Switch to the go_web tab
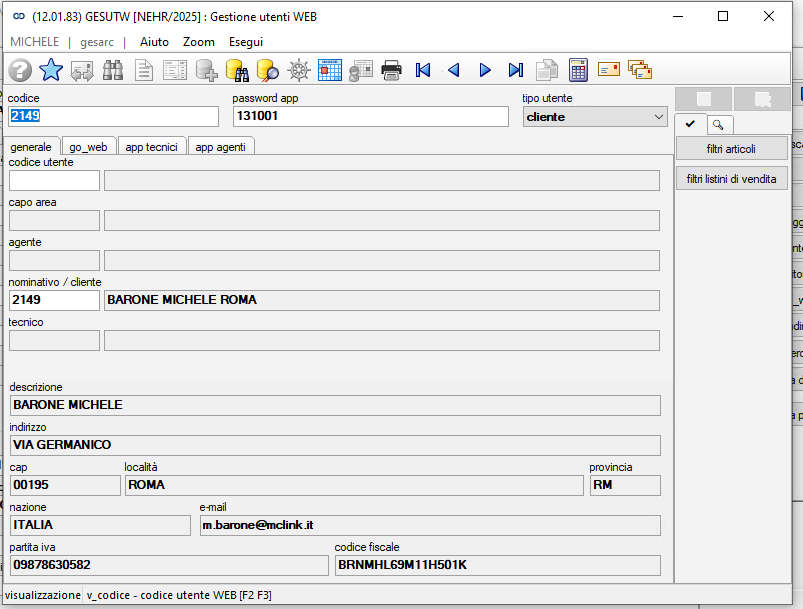The width and height of the screenshot is (803, 609). pos(88,147)
